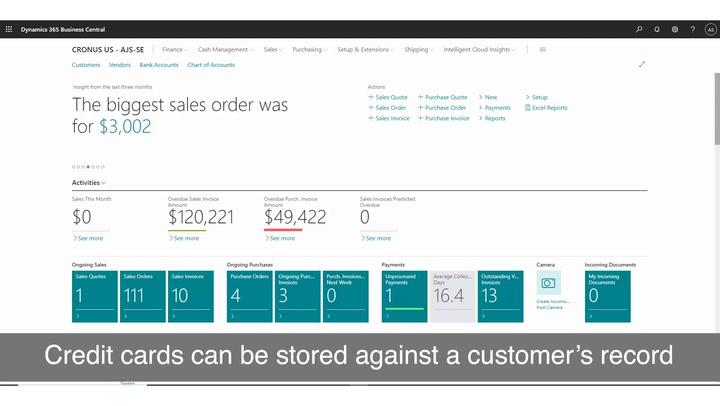
Task: Open the app launcher waffle icon
Action: [10, 29]
